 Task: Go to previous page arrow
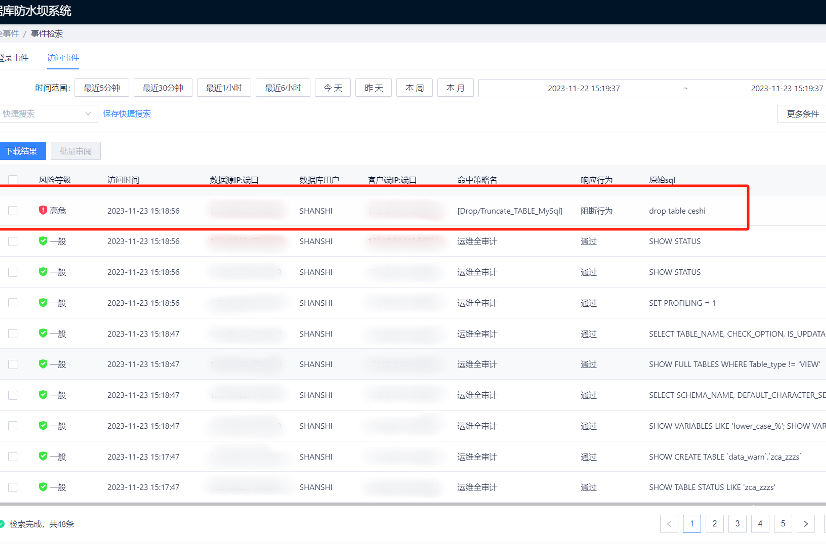669,524
